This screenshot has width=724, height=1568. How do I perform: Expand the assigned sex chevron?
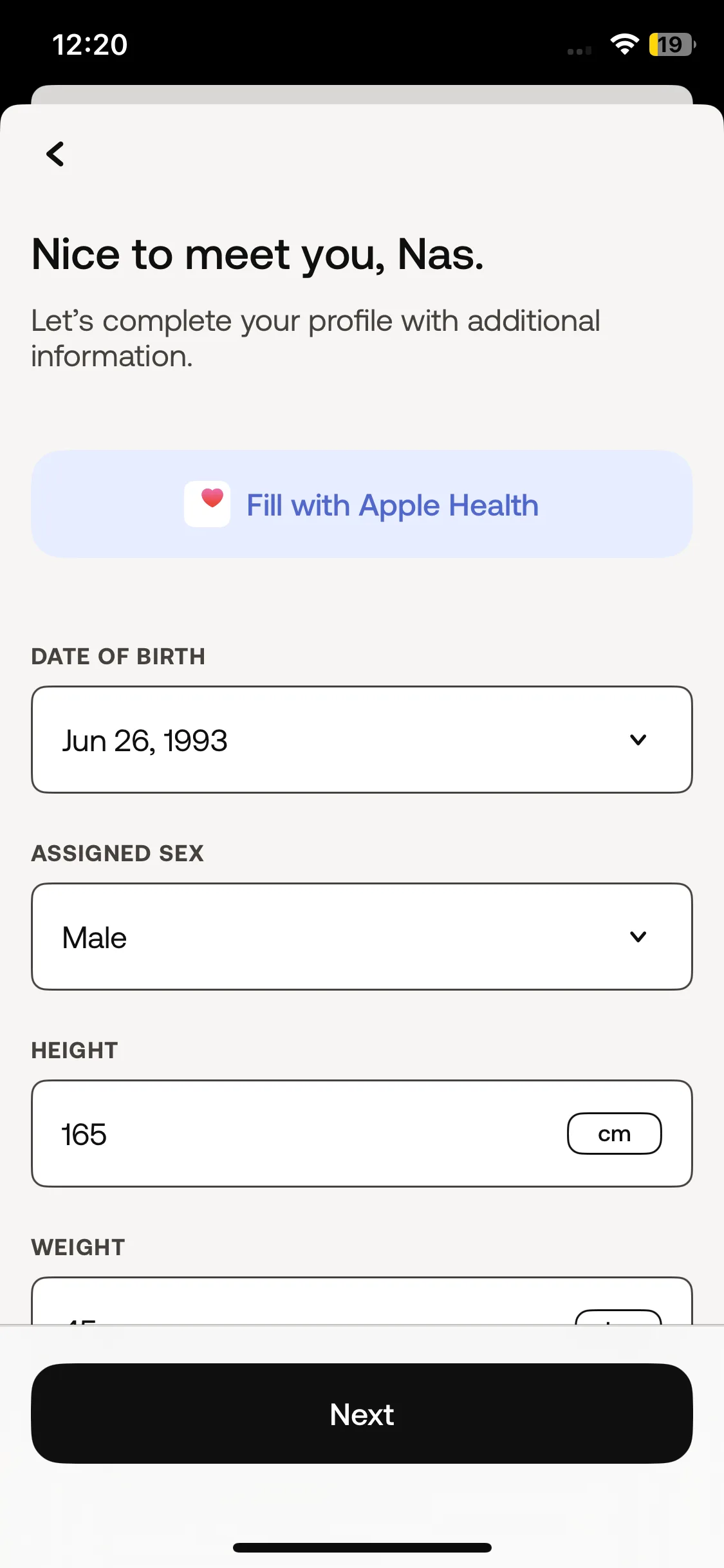click(x=638, y=937)
